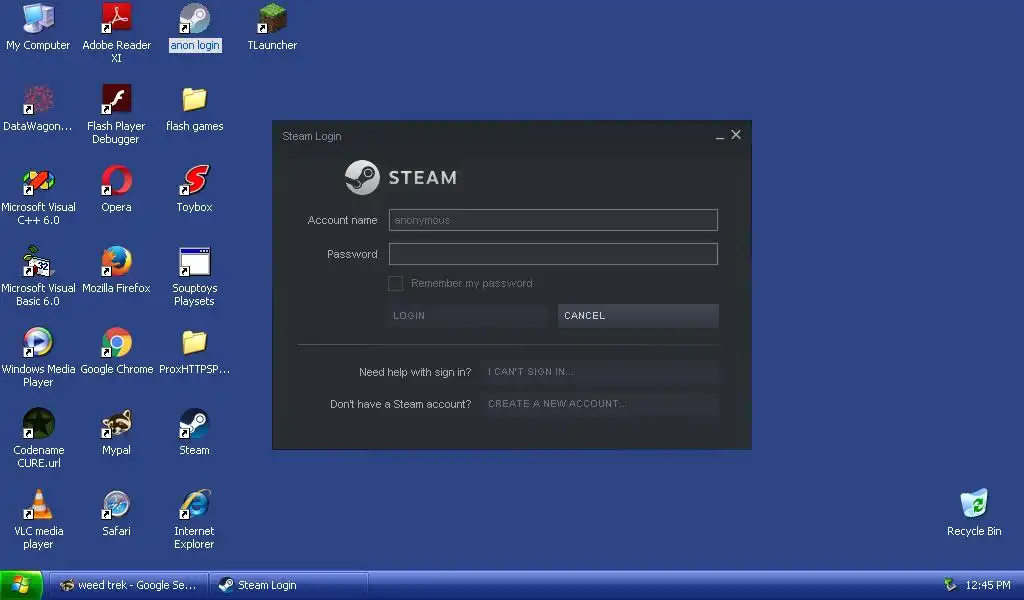
Task: Minimize the Steam Login window
Action: tap(719, 135)
